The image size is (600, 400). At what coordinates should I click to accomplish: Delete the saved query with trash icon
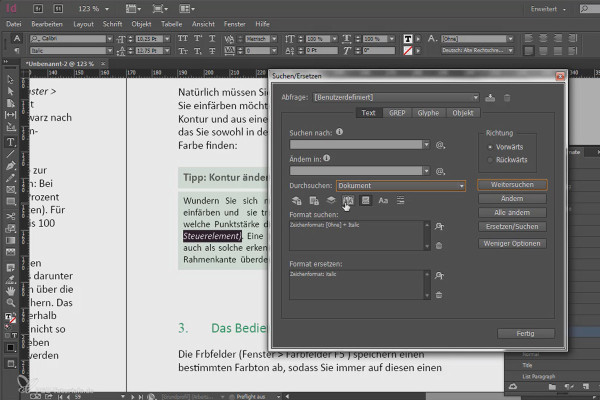(507, 98)
